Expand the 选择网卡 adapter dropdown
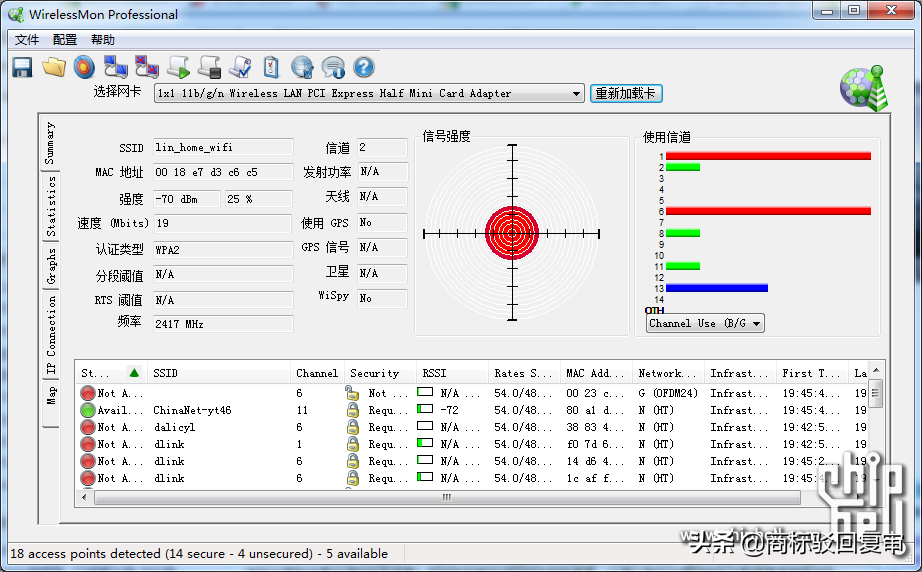This screenshot has height=572, width=922. (576, 93)
